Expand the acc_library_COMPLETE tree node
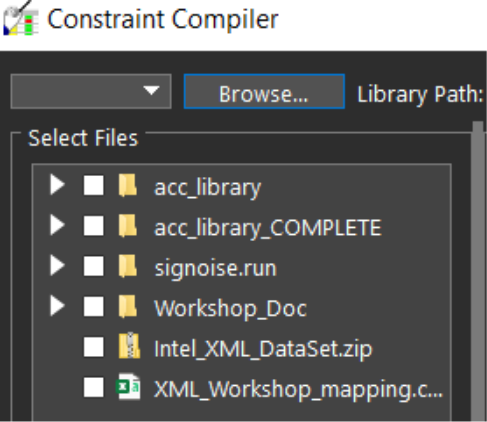Screen dimensions: 487x422 point(57,225)
